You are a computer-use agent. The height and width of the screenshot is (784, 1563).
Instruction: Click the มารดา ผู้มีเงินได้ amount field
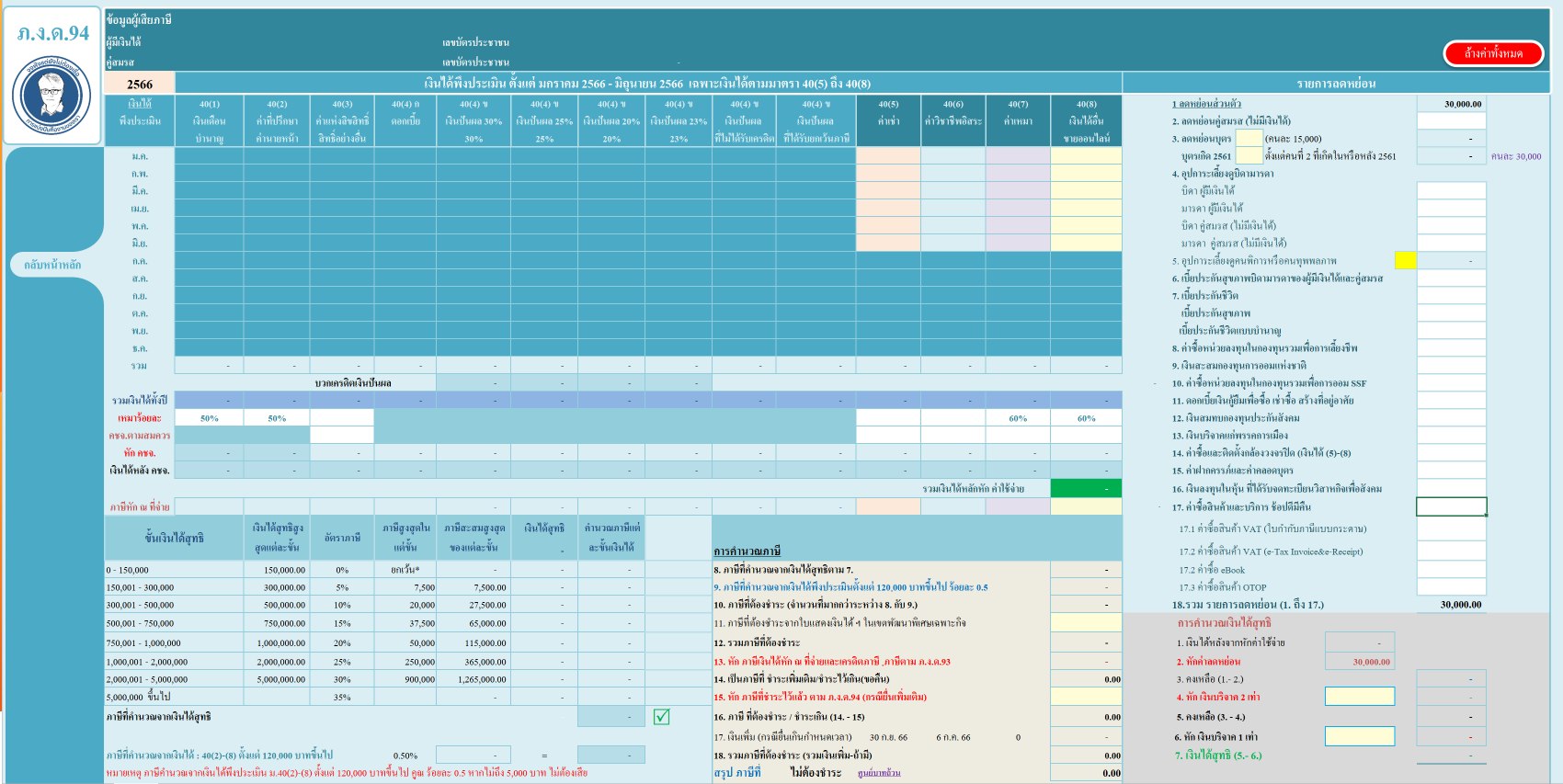(x=1451, y=209)
